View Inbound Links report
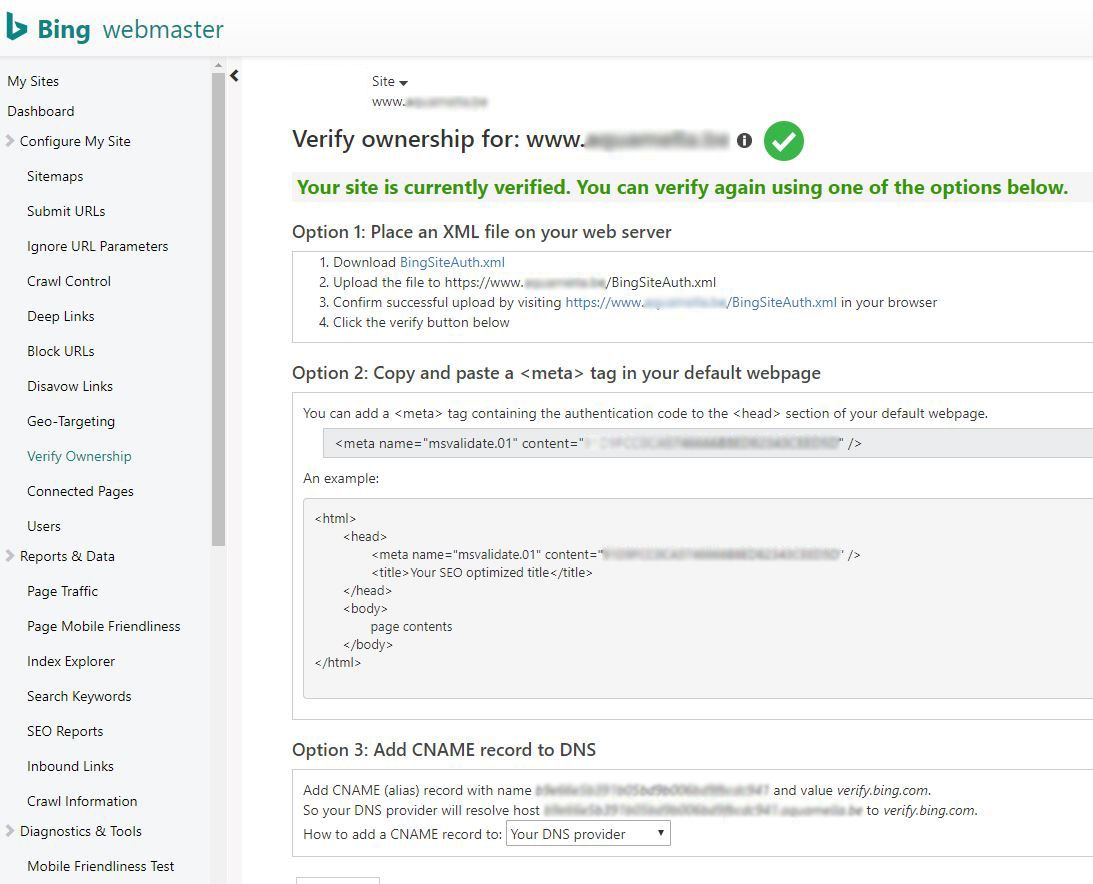Viewport: 1093px width, 884px height. point(70,766)
